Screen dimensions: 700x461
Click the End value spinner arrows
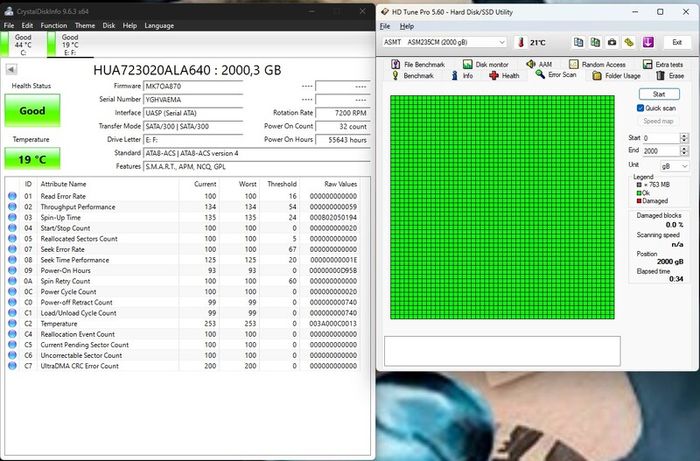pyautogui.click(x=684, y=151)
